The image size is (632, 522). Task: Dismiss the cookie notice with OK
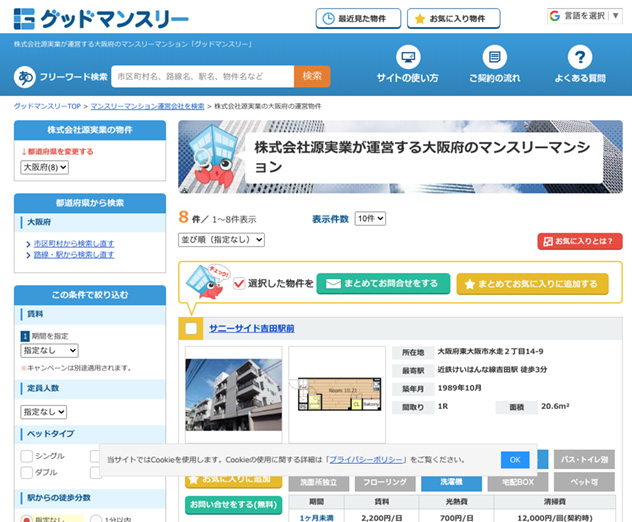click(x=514, y=459)
